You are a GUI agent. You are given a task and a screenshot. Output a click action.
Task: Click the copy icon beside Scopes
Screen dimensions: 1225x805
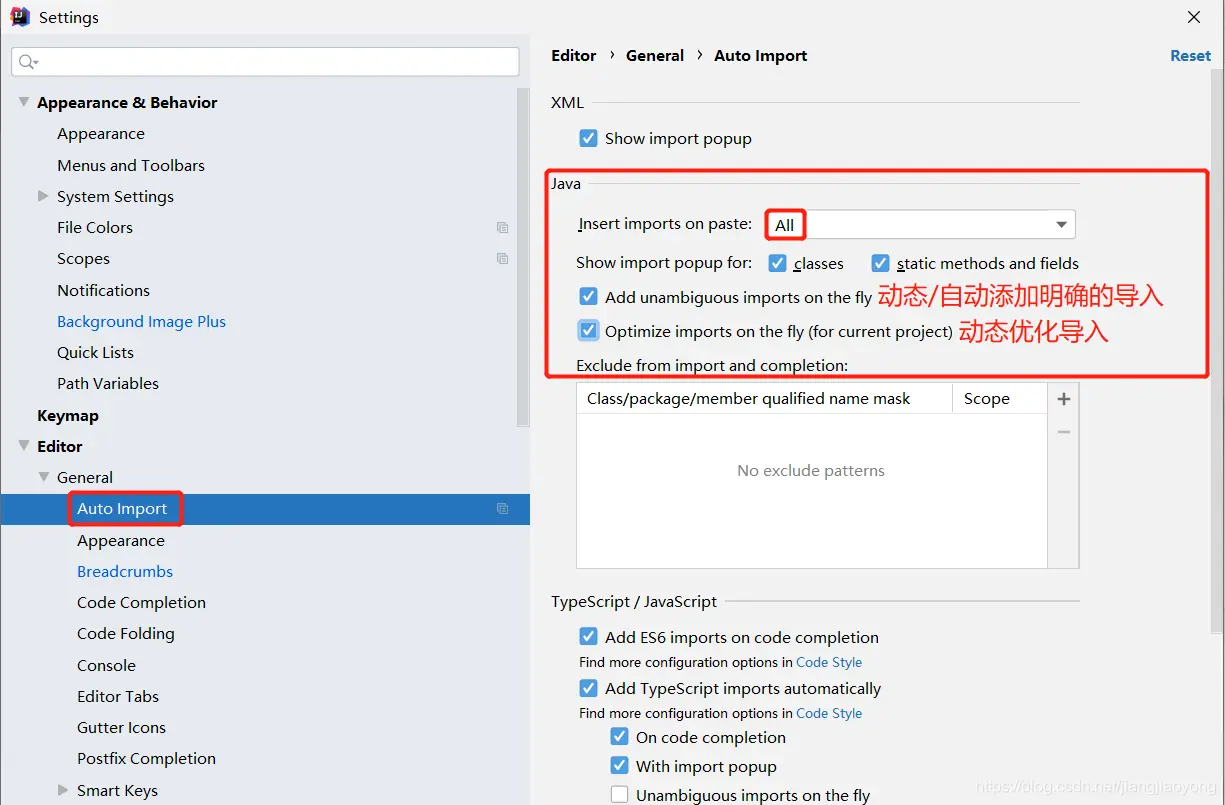(x=502, y=259)
